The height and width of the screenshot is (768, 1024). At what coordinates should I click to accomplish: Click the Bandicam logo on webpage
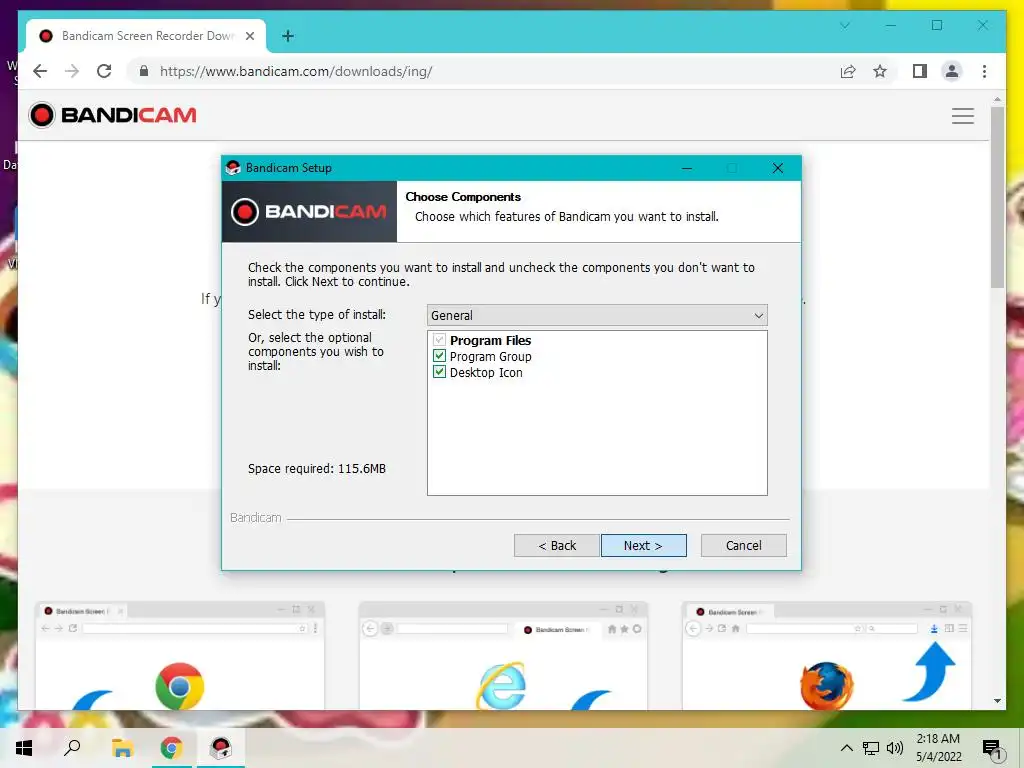point(113,116)
